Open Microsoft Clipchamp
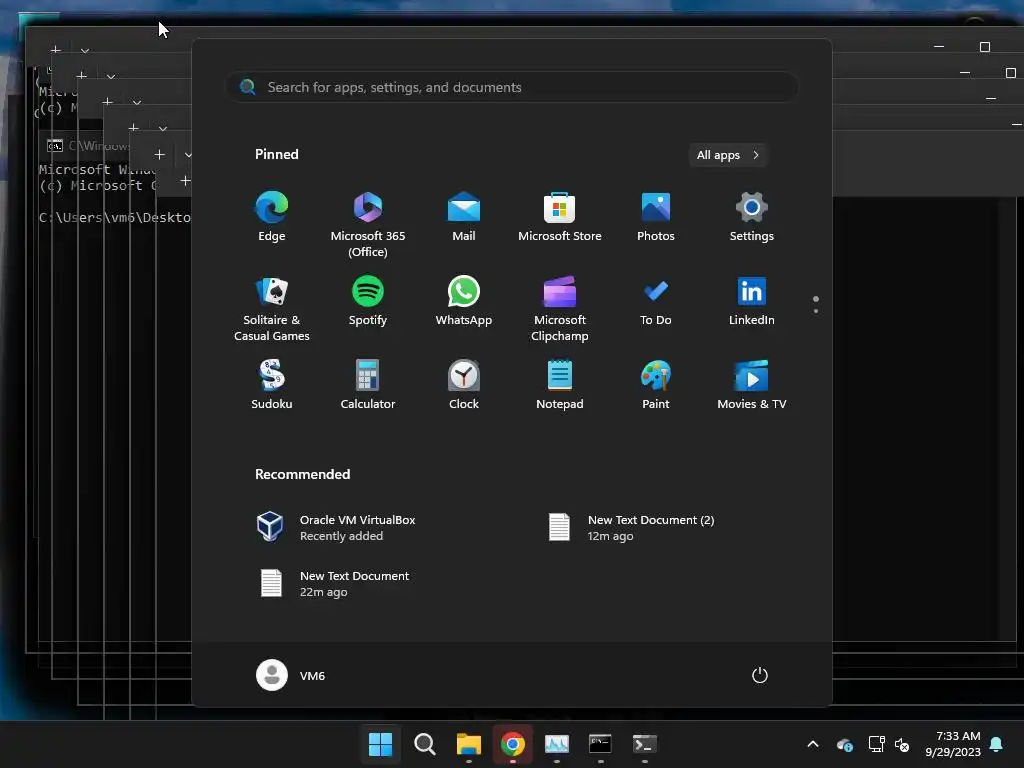Screen dimensions: 1024x768 click(x=560, y=309)
